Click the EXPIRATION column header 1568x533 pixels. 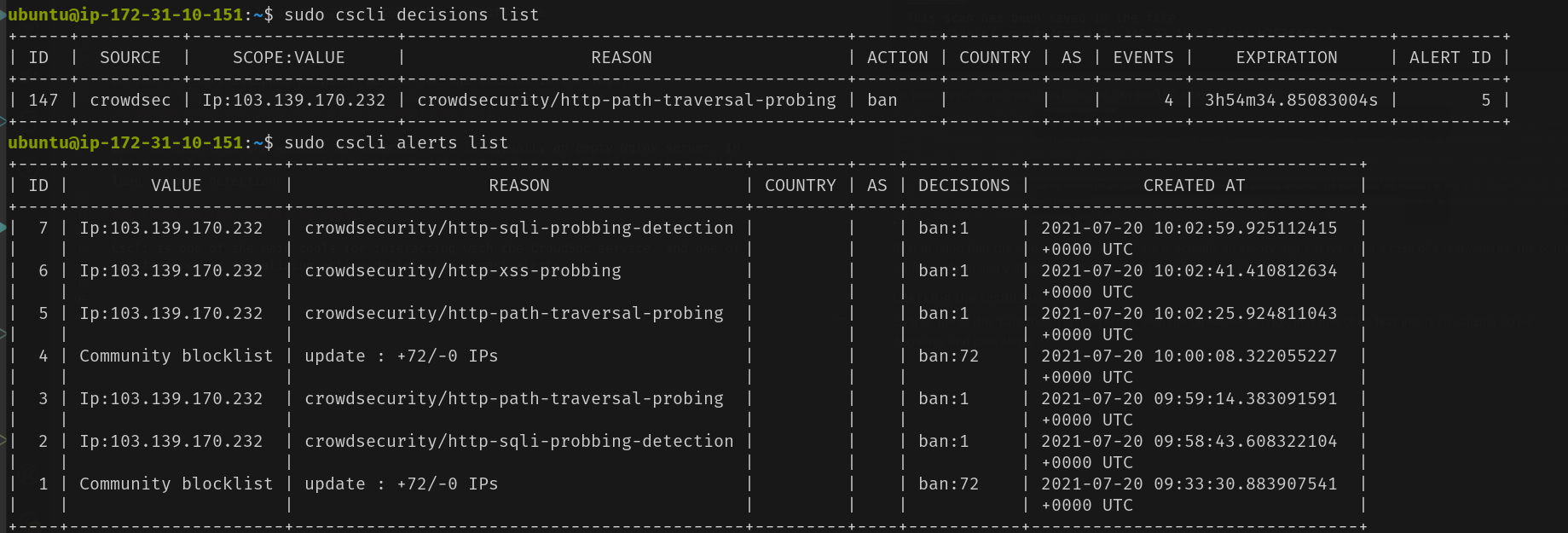click(1287, 57)
